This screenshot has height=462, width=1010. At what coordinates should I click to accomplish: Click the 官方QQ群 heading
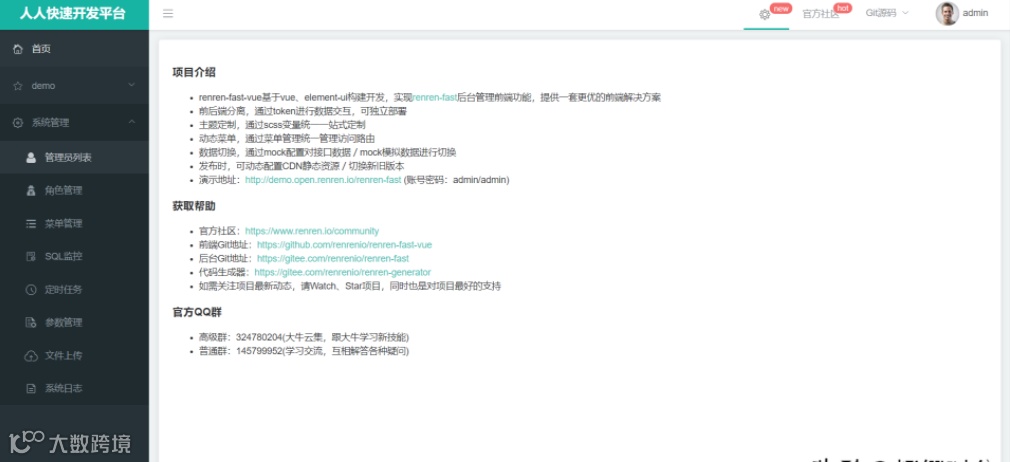(x=197, y=312)
